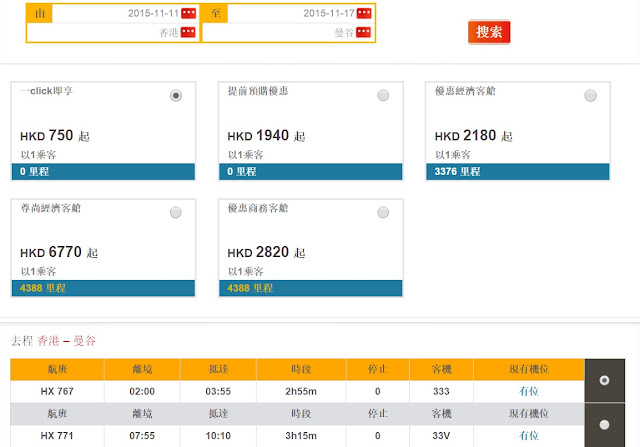The width and height of the screenshot is (640, 447).
Task: Select the 尊尚經濟客艙 HKD 6770 fare radio
Action: [176, 212]
